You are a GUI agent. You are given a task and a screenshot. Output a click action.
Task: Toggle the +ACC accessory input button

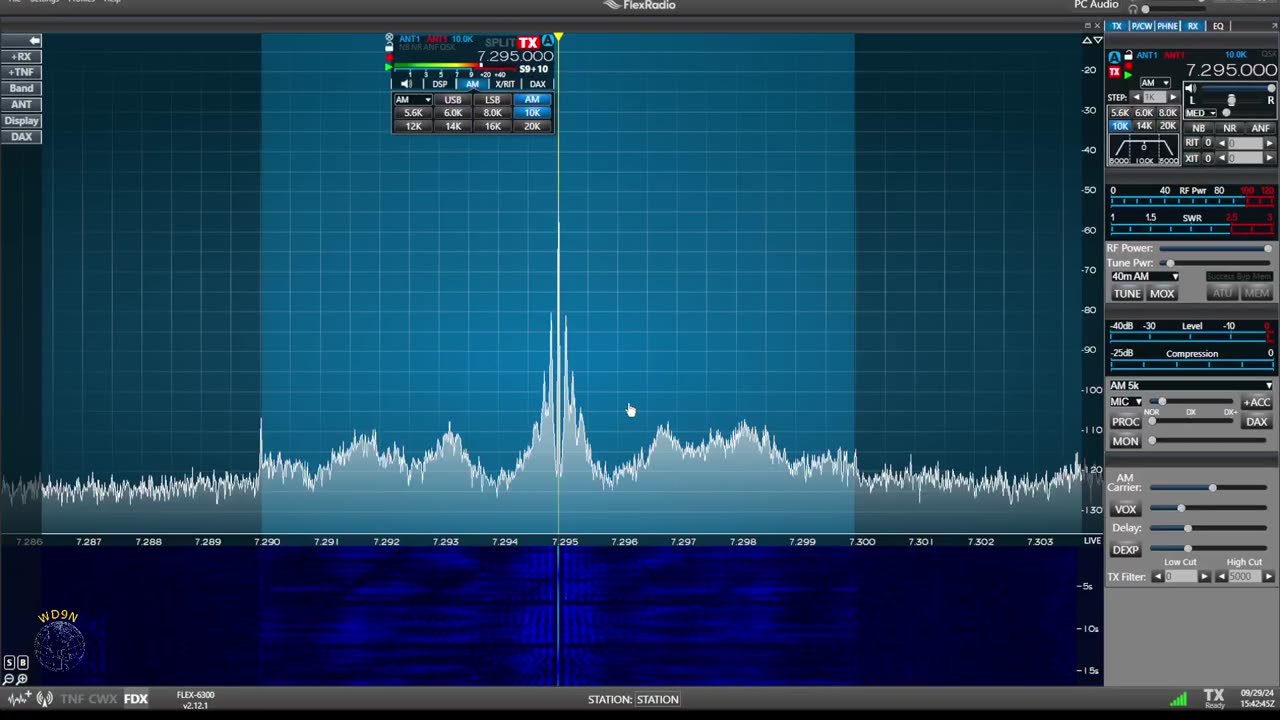(x=1256, y=402)
